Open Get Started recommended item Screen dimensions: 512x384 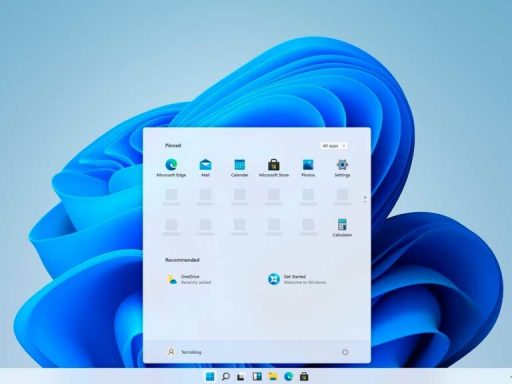[x=297, y=279]
